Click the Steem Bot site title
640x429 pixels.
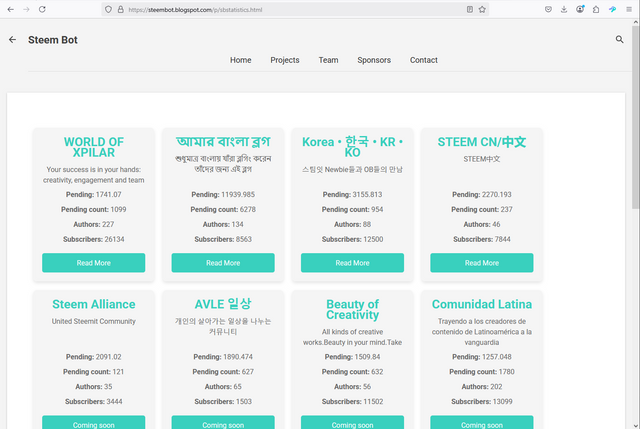point(53,40)
